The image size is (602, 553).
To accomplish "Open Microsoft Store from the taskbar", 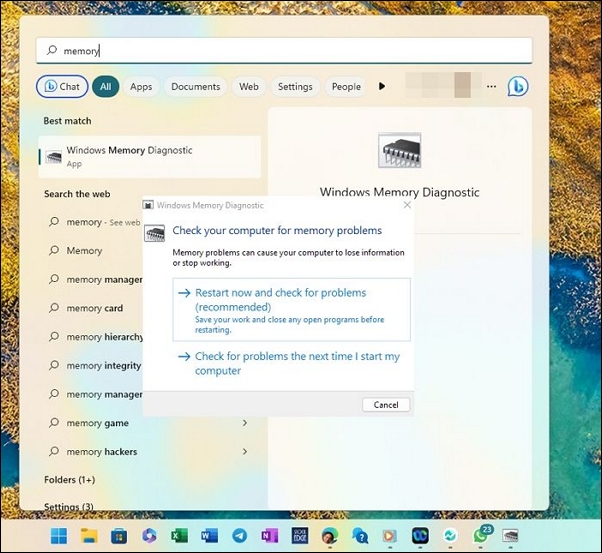I will (119, 536).
